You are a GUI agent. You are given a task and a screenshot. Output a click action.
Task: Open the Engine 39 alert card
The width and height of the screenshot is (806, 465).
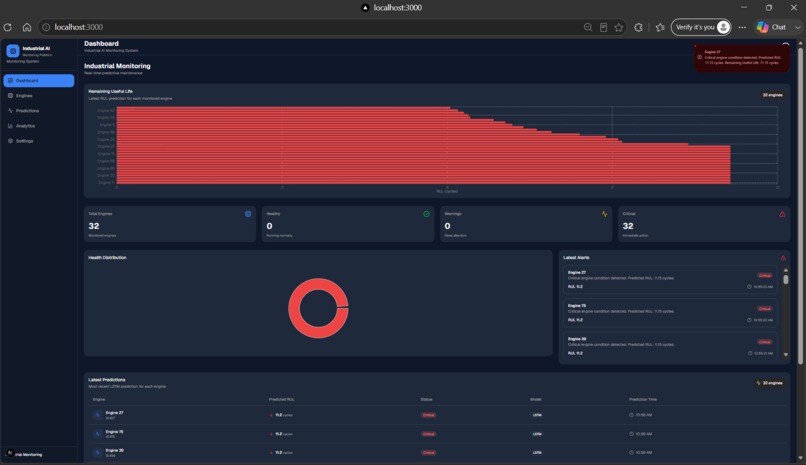point(670,346)
